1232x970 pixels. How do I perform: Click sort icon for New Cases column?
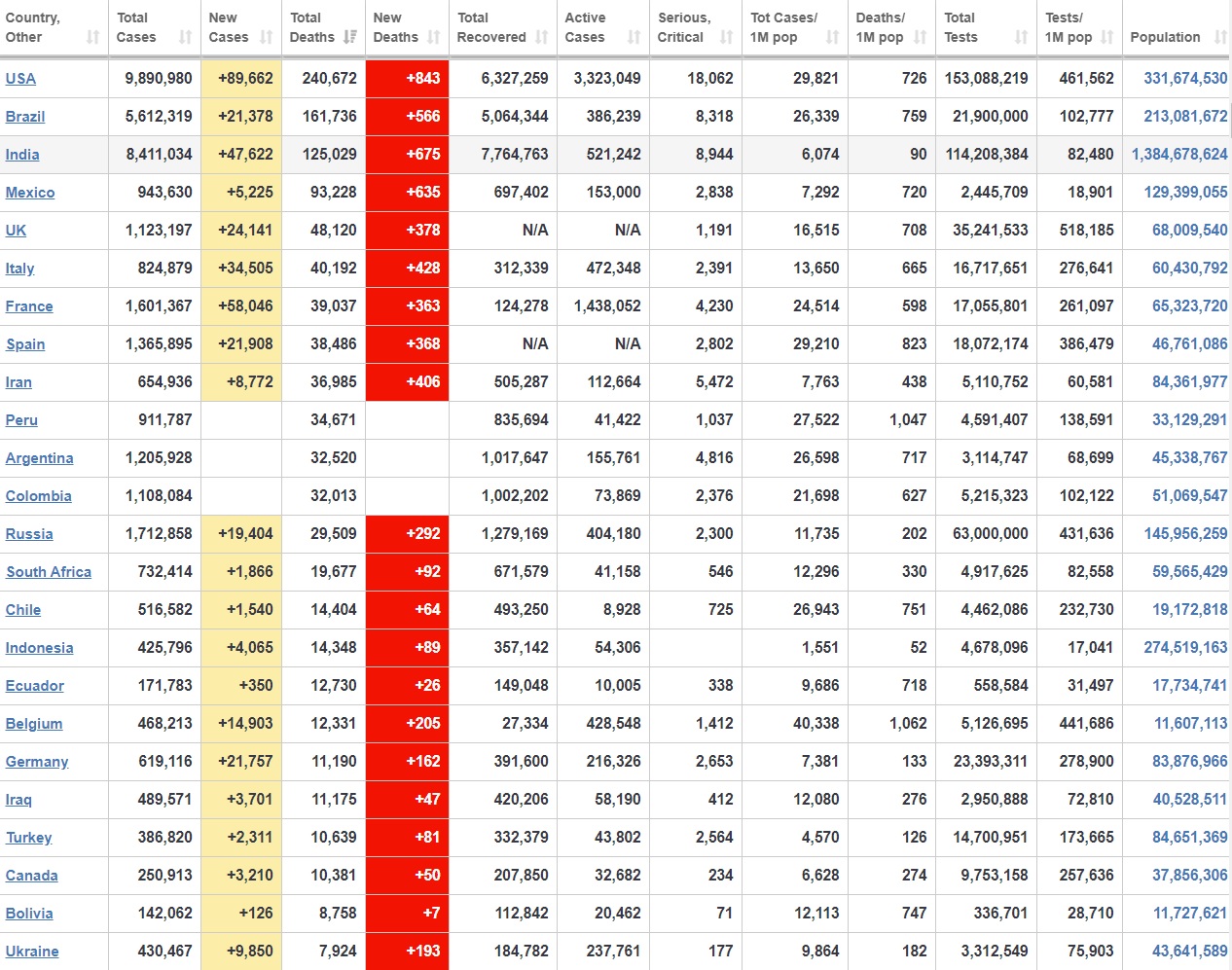pos(266,38)
